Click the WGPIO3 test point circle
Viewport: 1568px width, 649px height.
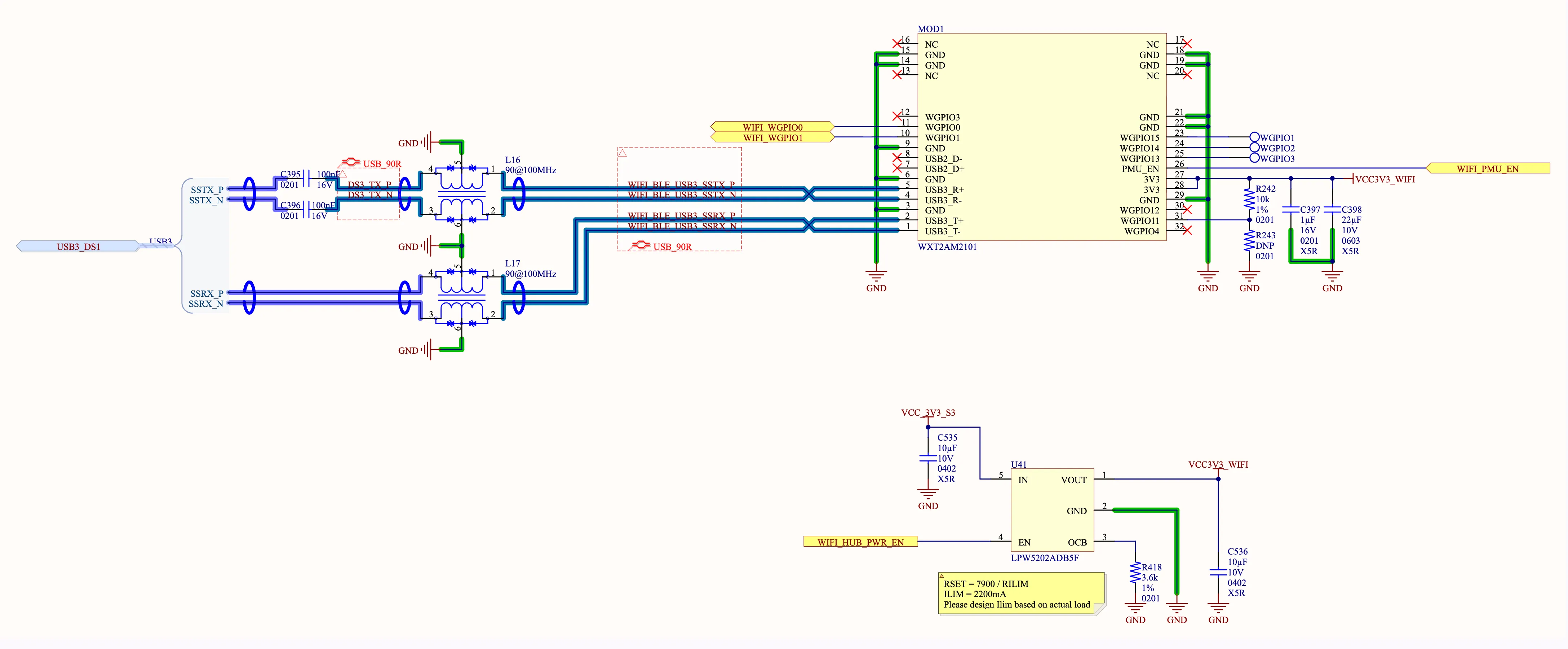[1254, 158]
